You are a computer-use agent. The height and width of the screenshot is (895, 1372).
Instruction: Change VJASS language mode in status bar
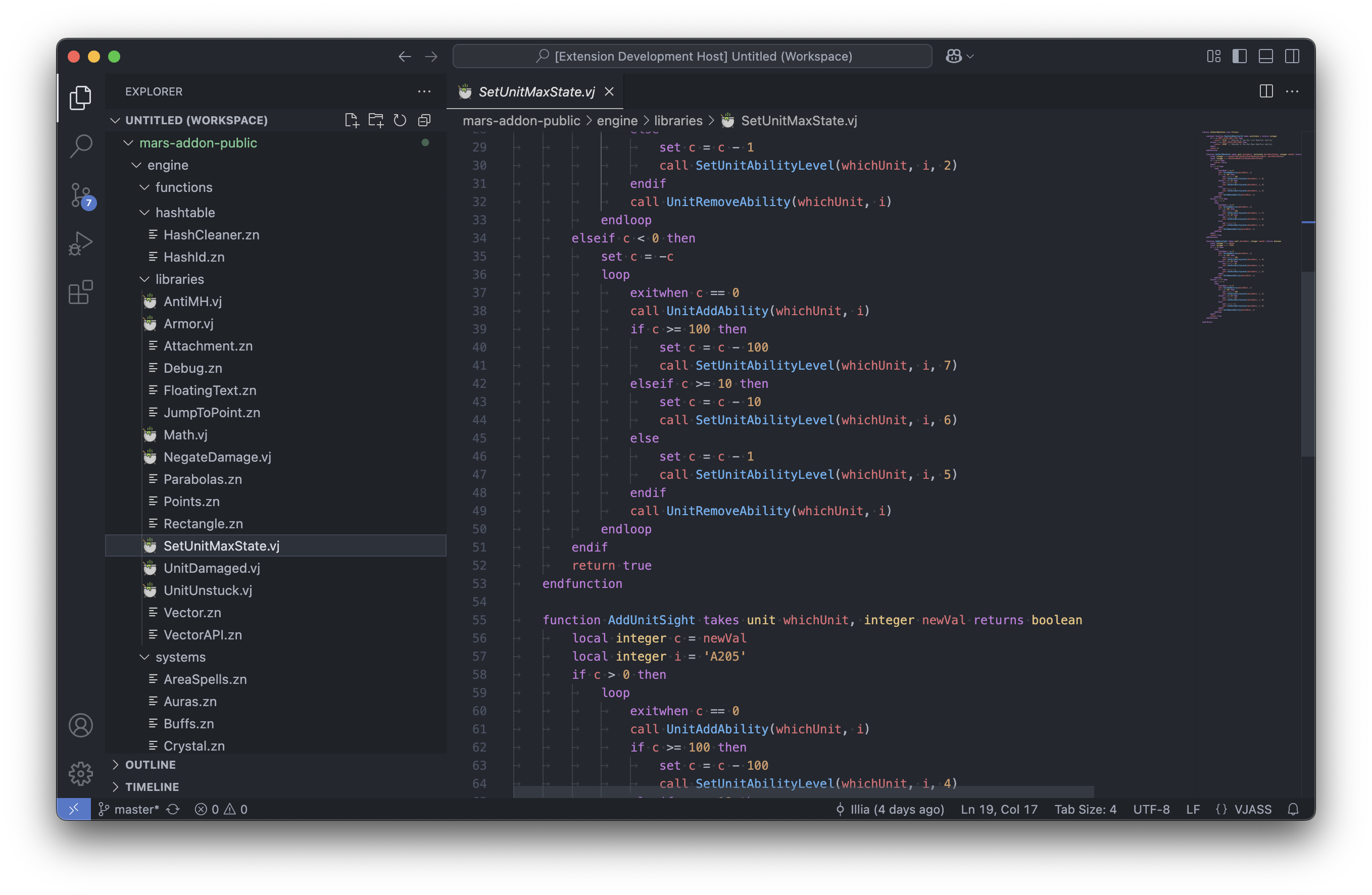[x=1252, y=809]
